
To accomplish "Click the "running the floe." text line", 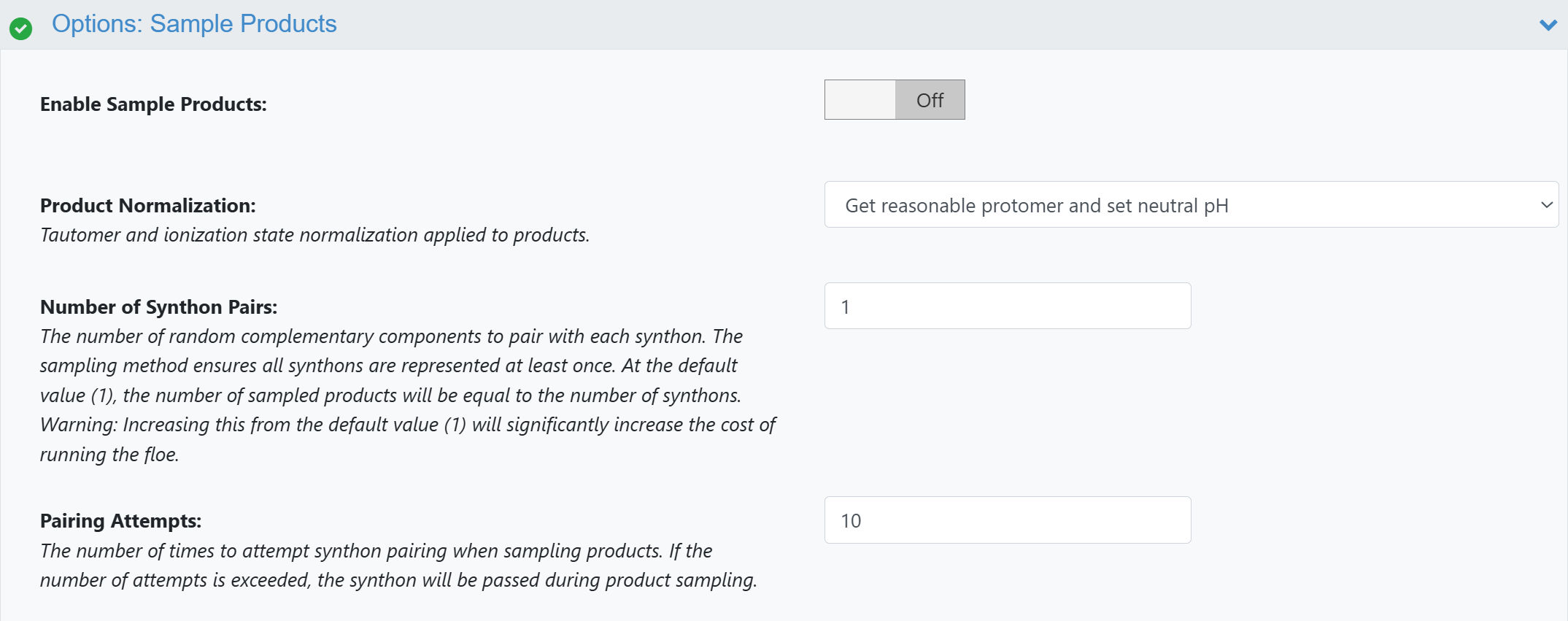I will (109, 455).
